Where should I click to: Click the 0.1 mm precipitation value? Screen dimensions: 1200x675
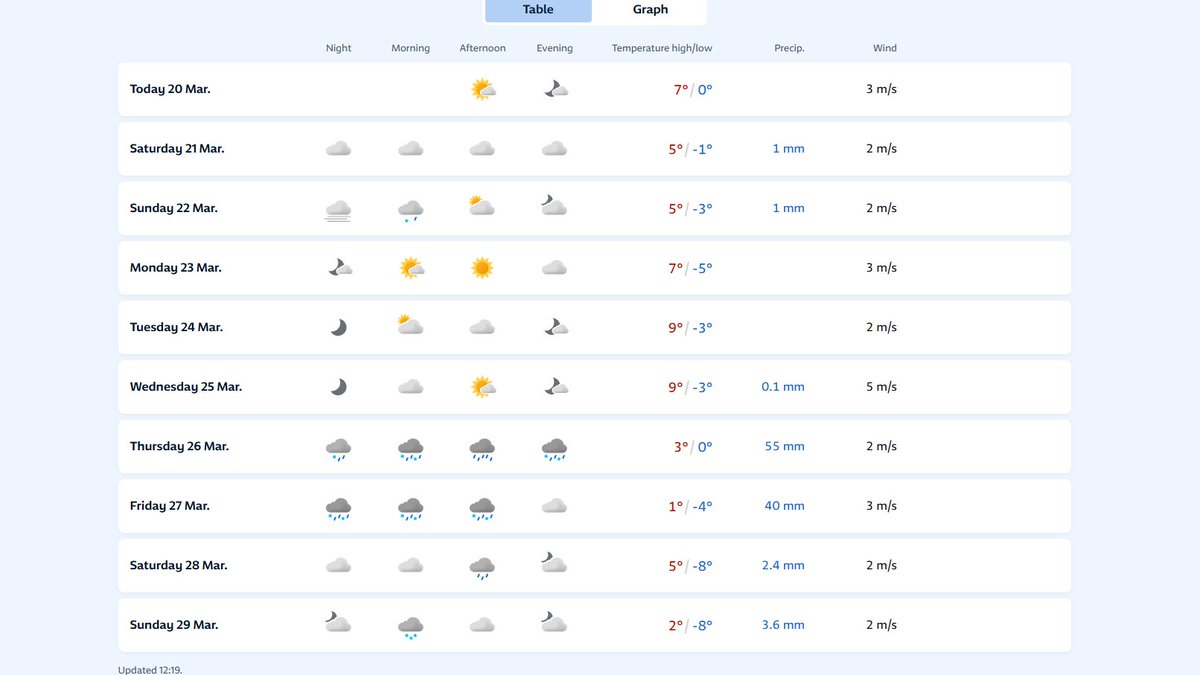tap(783, 387)
